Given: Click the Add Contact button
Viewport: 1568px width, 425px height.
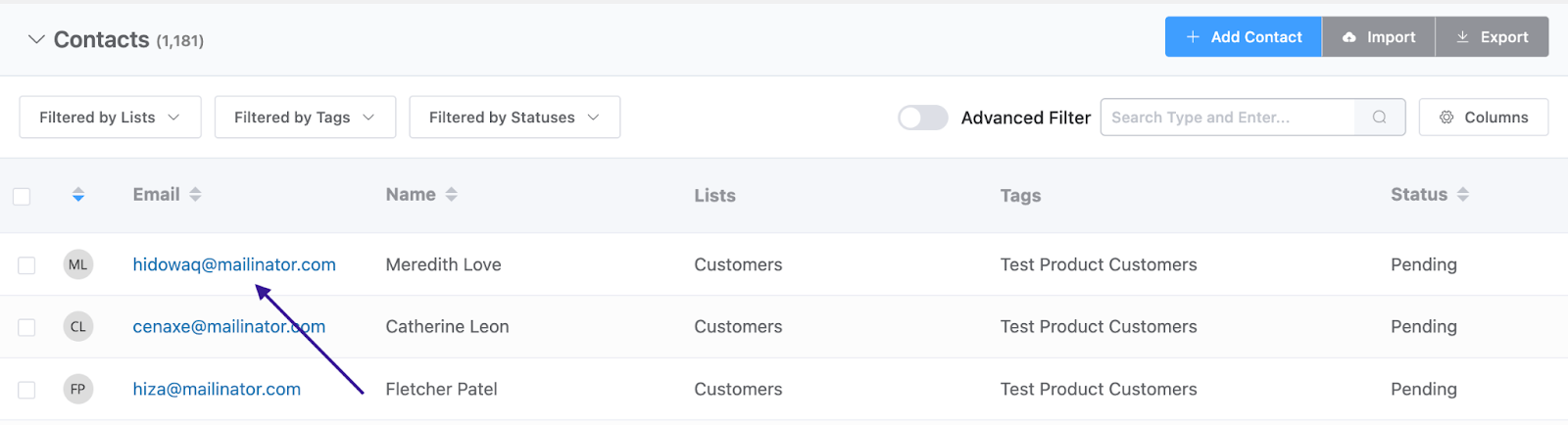Looking at the screenshot, I should (1243, 37).
